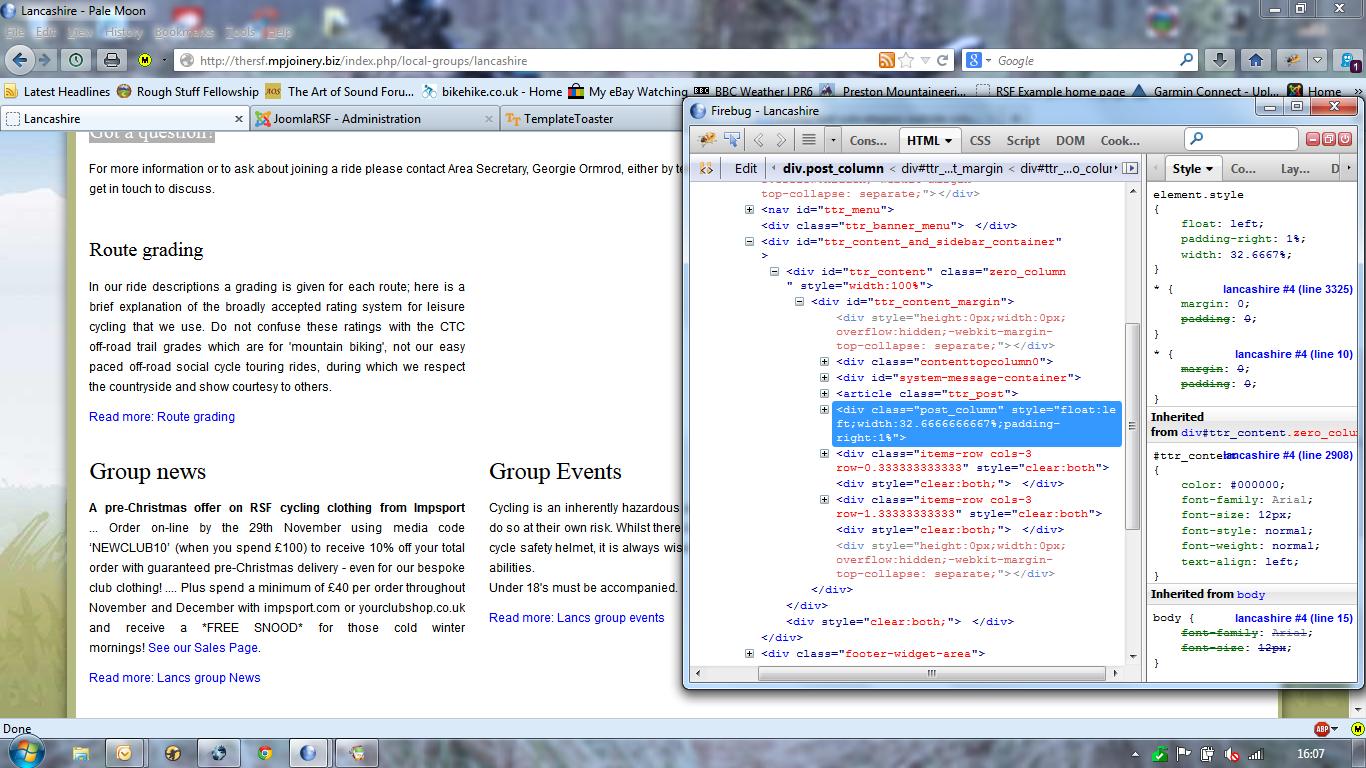This screenshot has width=1366, height=768.
Task: Collapse the ttr_content_margin div node
Action: point(799,302)
